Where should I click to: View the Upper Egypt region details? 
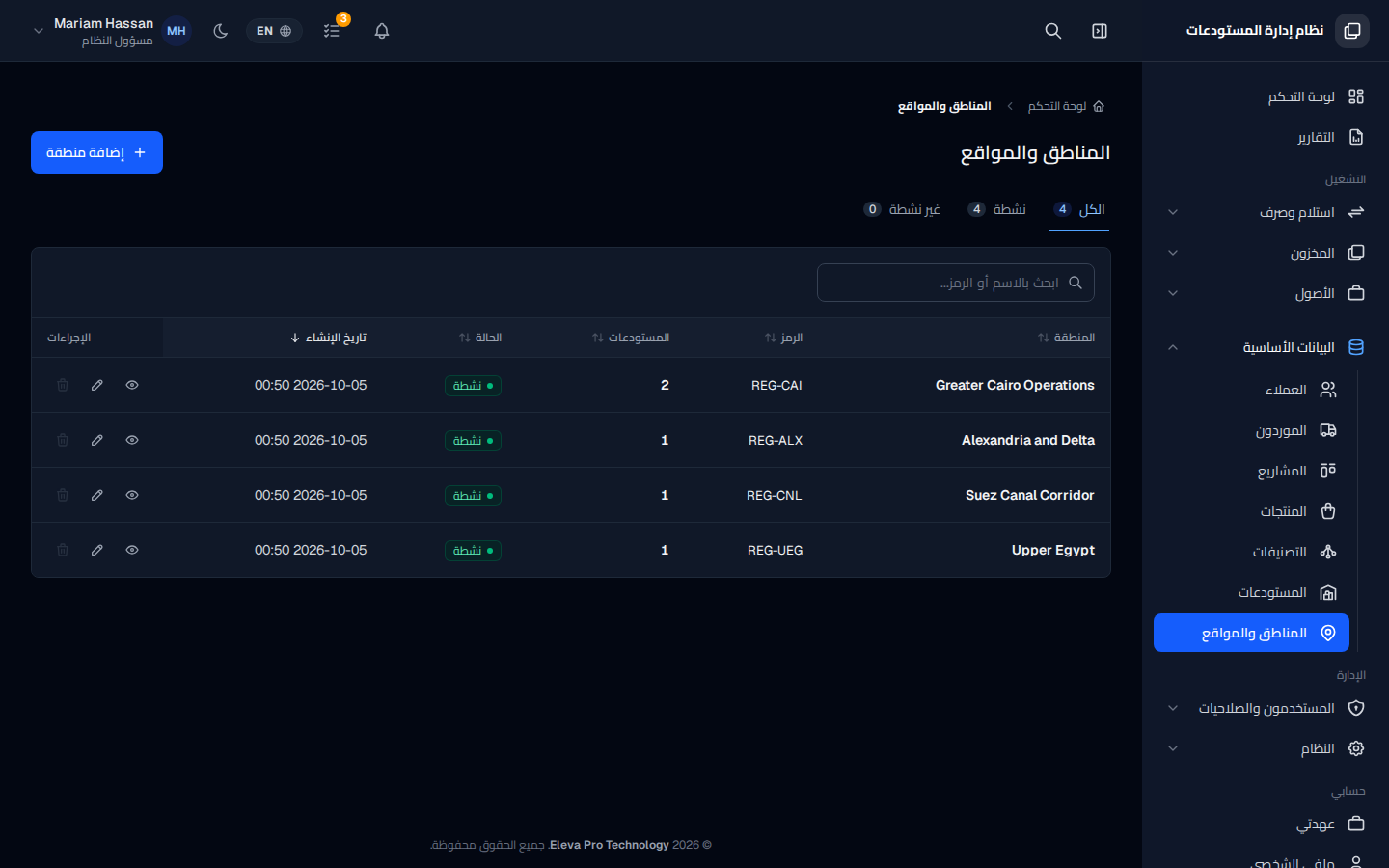pyautogui.click(x=132, y=550)
